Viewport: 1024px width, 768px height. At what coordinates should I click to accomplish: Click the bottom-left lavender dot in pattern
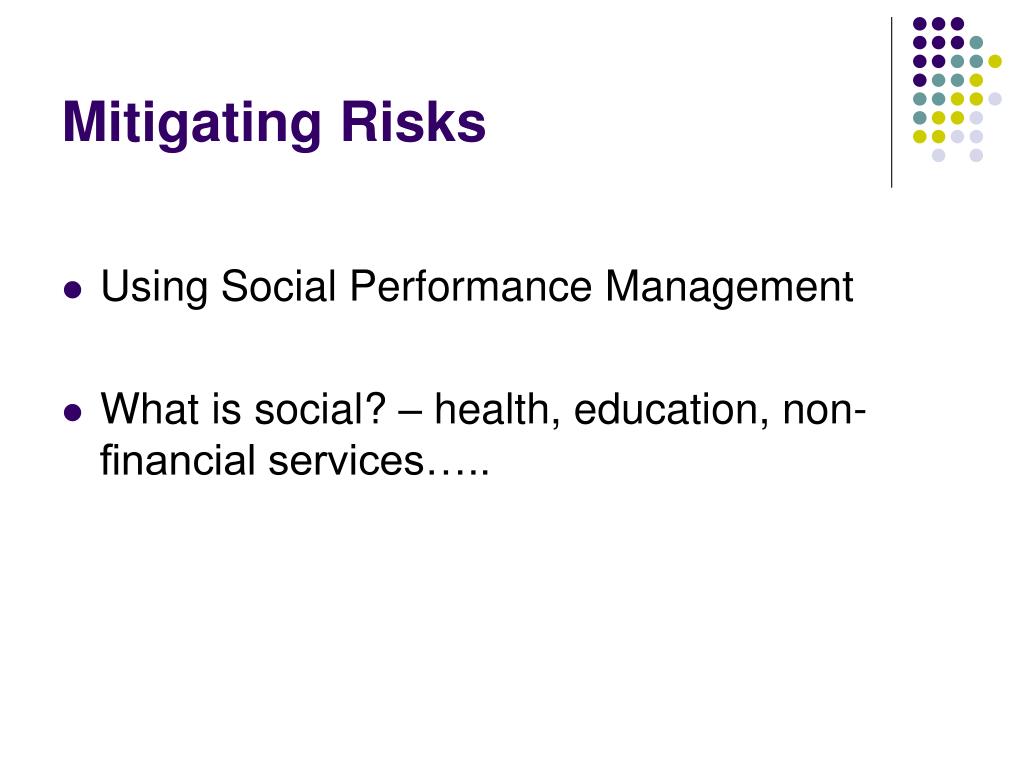938,155
